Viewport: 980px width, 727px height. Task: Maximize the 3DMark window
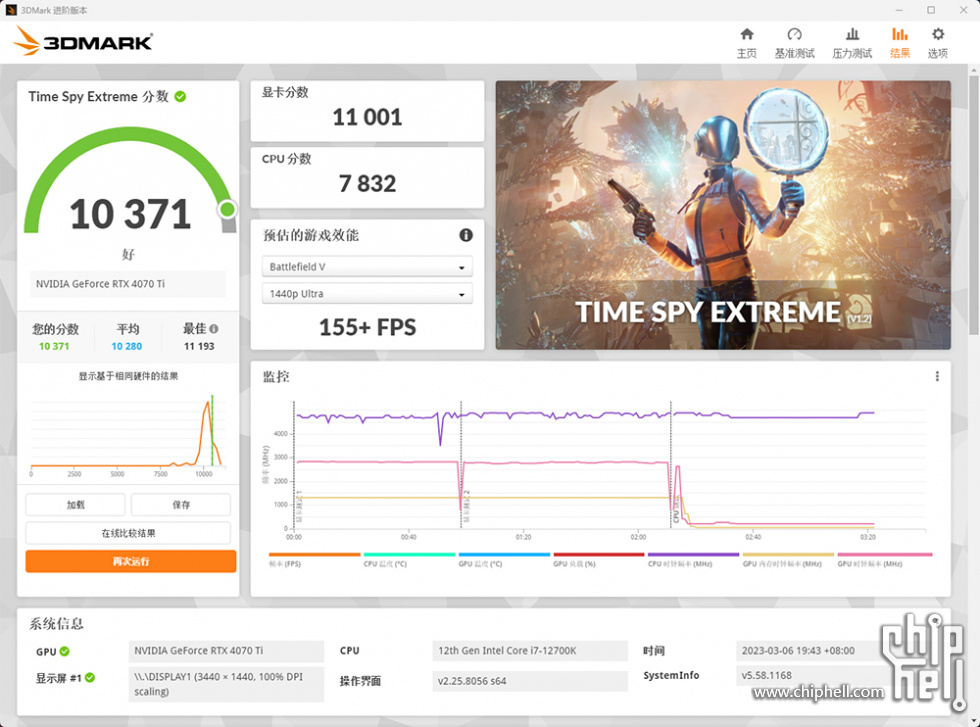(931, 10)
